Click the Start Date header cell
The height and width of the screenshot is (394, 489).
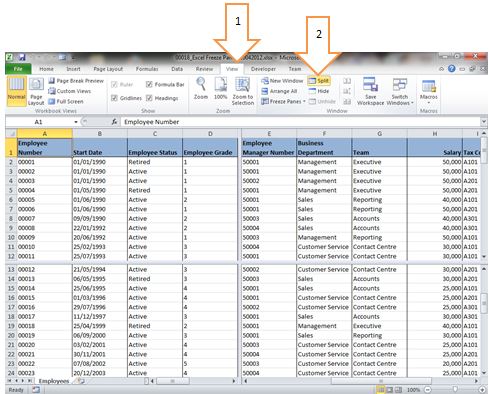click(100, 147)
